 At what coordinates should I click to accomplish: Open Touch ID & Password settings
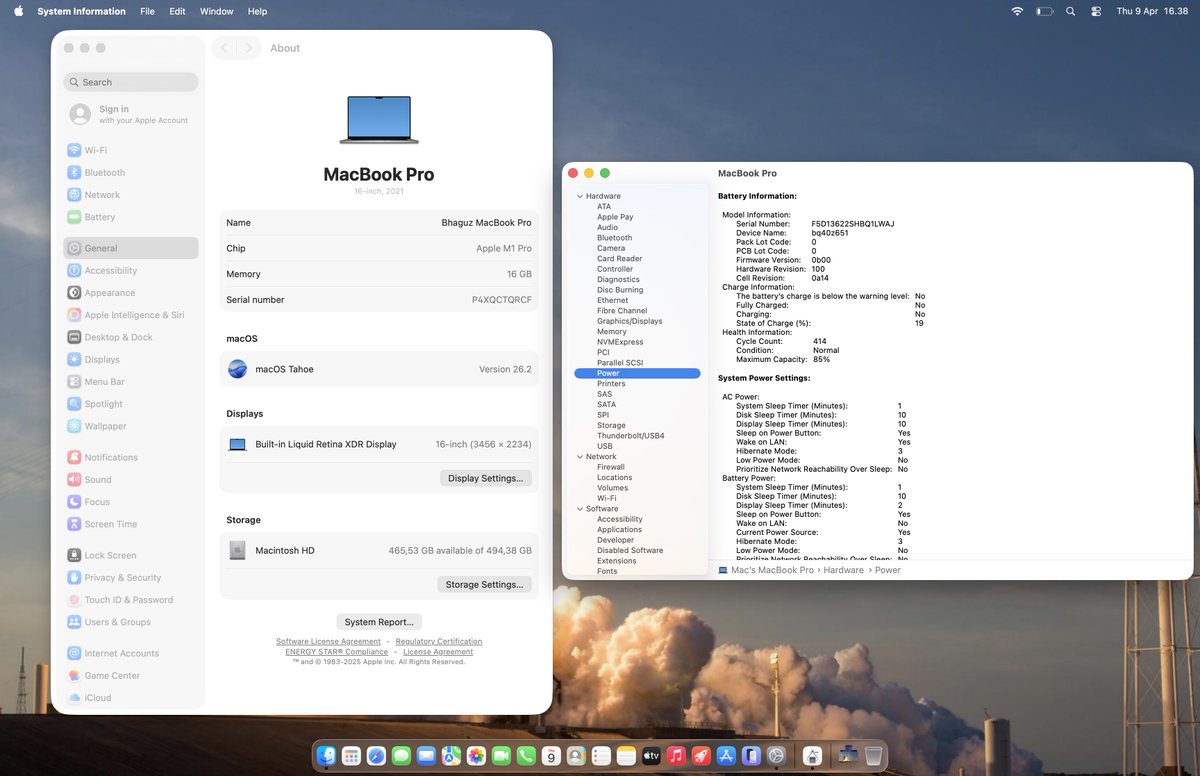[x=131, y=600]
